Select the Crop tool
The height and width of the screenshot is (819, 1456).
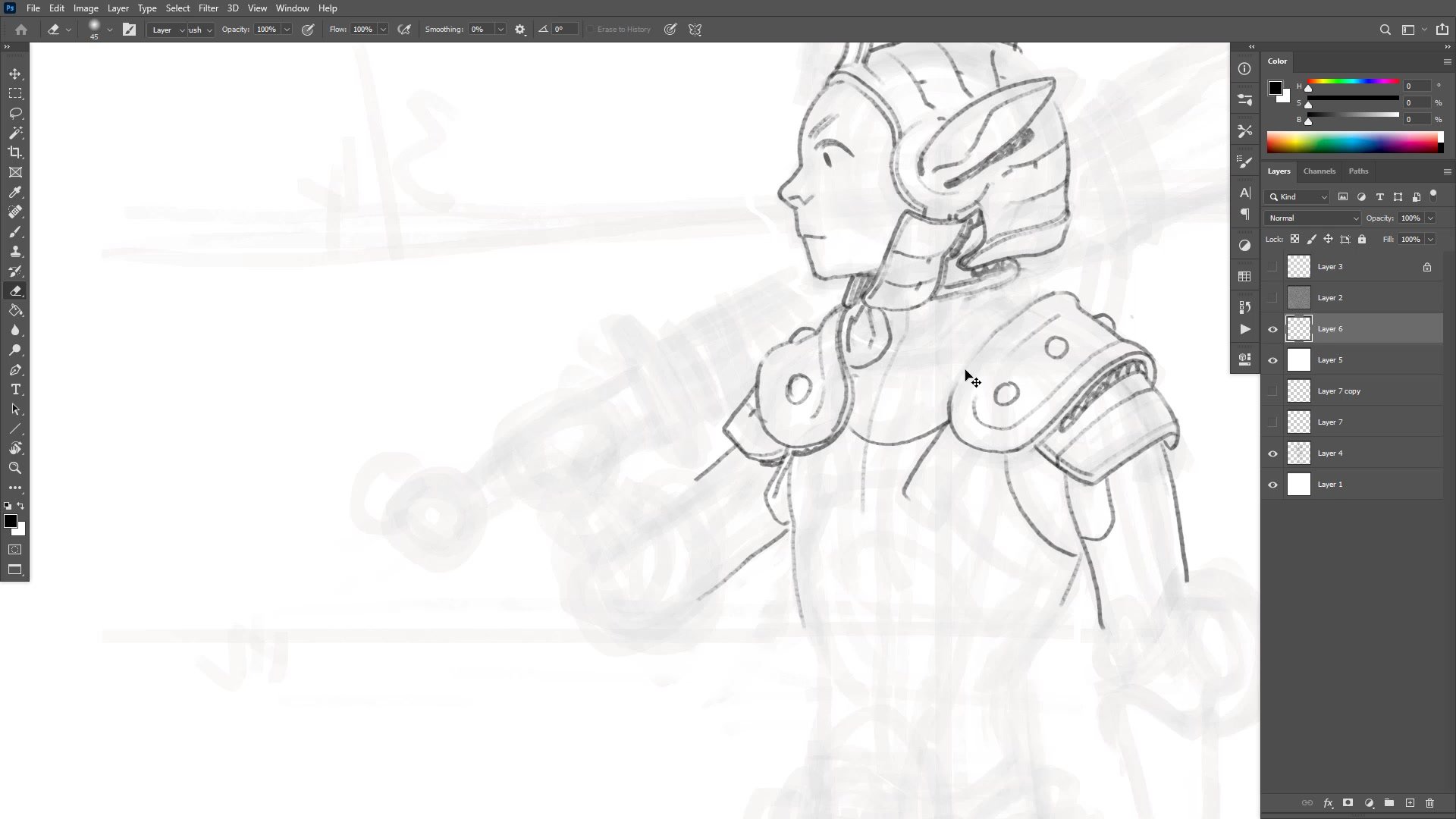point(15,152)
